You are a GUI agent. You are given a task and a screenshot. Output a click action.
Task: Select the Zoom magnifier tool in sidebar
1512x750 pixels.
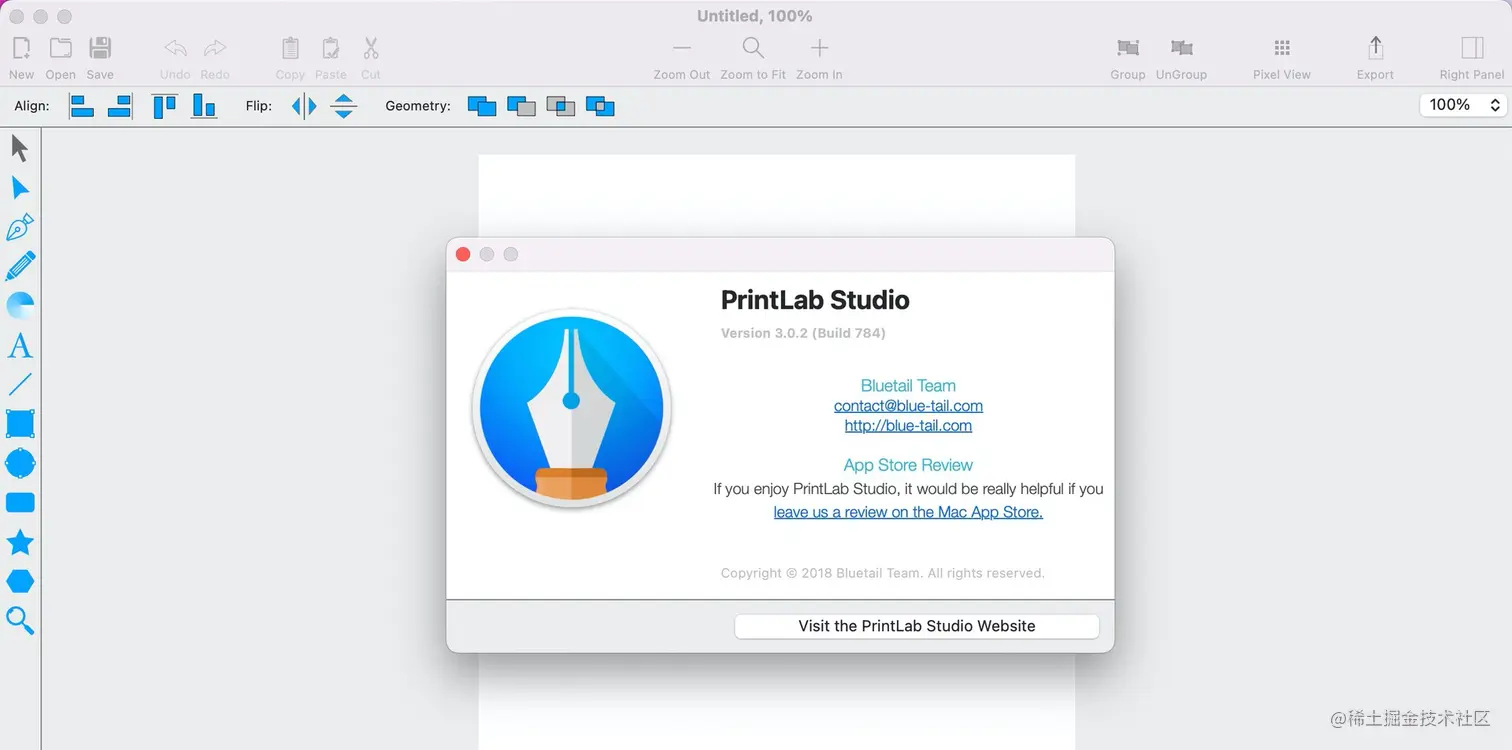(20, 621)
